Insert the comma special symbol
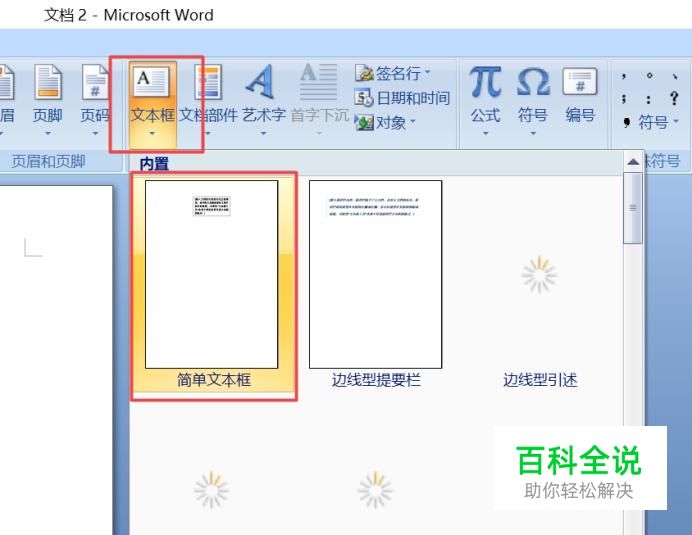Viewport: 692px width, 535px height. 624,76
